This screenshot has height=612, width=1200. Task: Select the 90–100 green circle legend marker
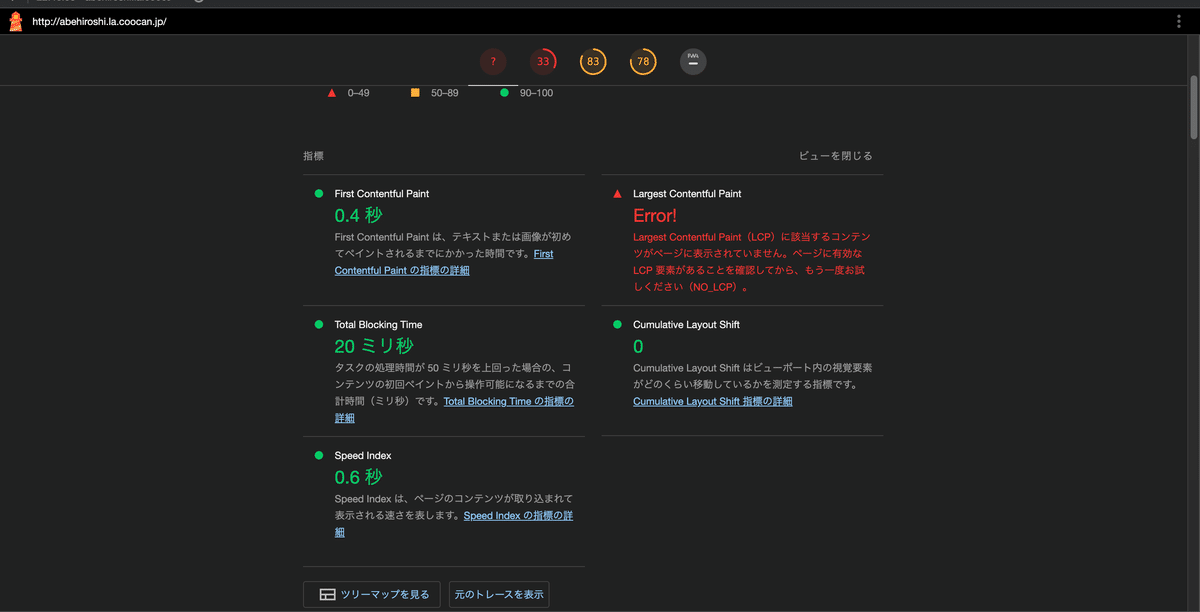503,92
